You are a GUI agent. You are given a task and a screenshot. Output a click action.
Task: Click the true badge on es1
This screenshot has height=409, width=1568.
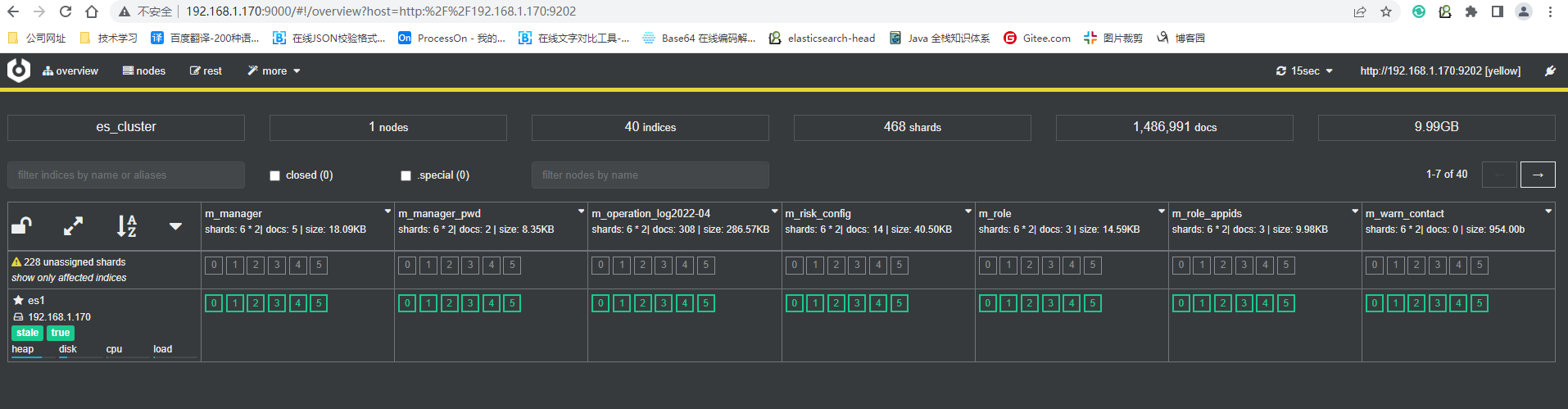61,333
